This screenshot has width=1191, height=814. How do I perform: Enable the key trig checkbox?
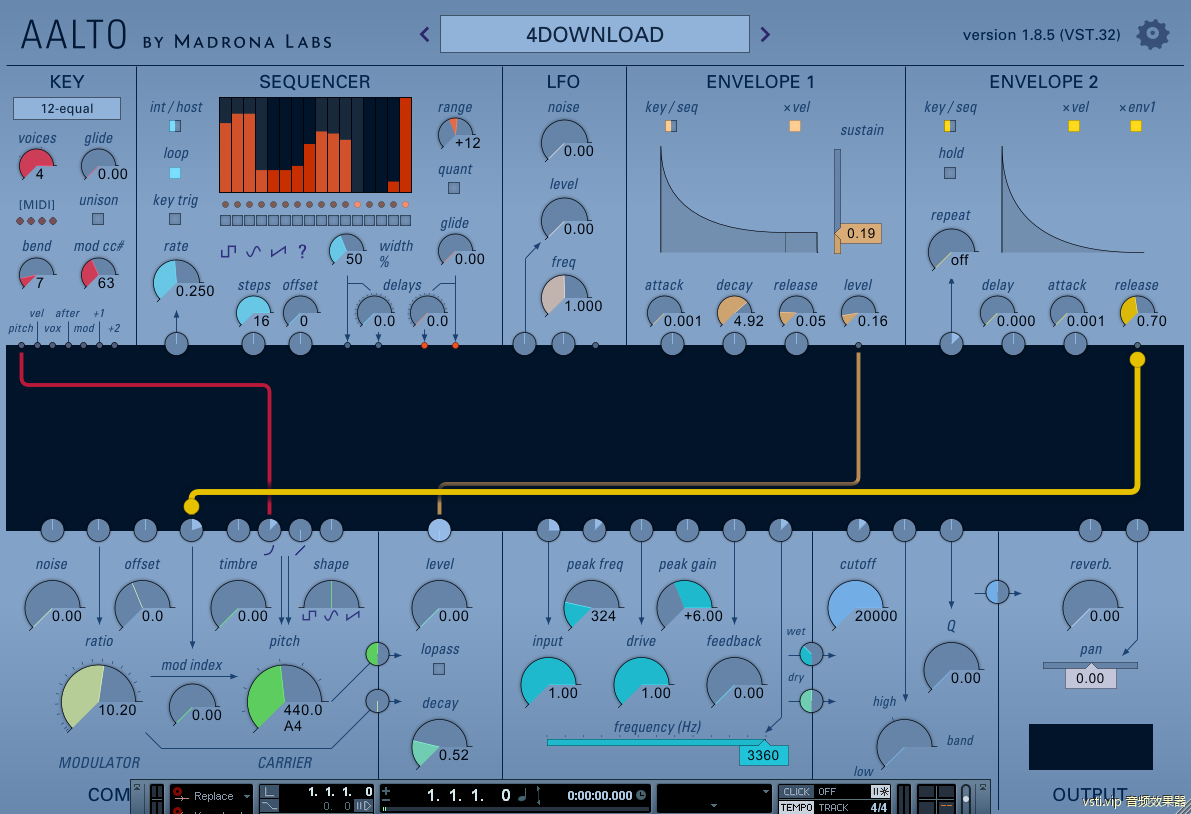[175, 219]
